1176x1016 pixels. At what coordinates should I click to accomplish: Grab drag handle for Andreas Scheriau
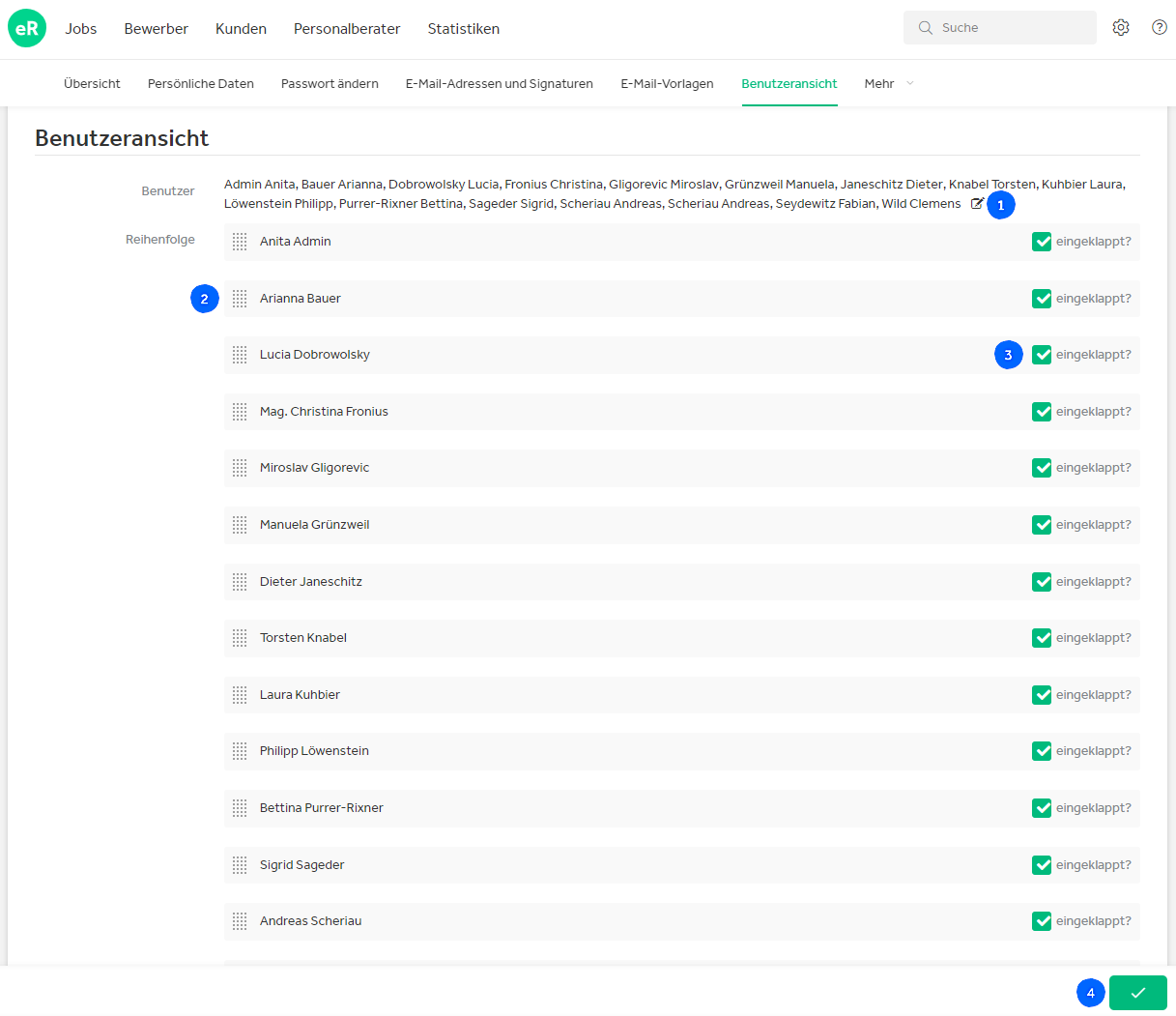240,921
